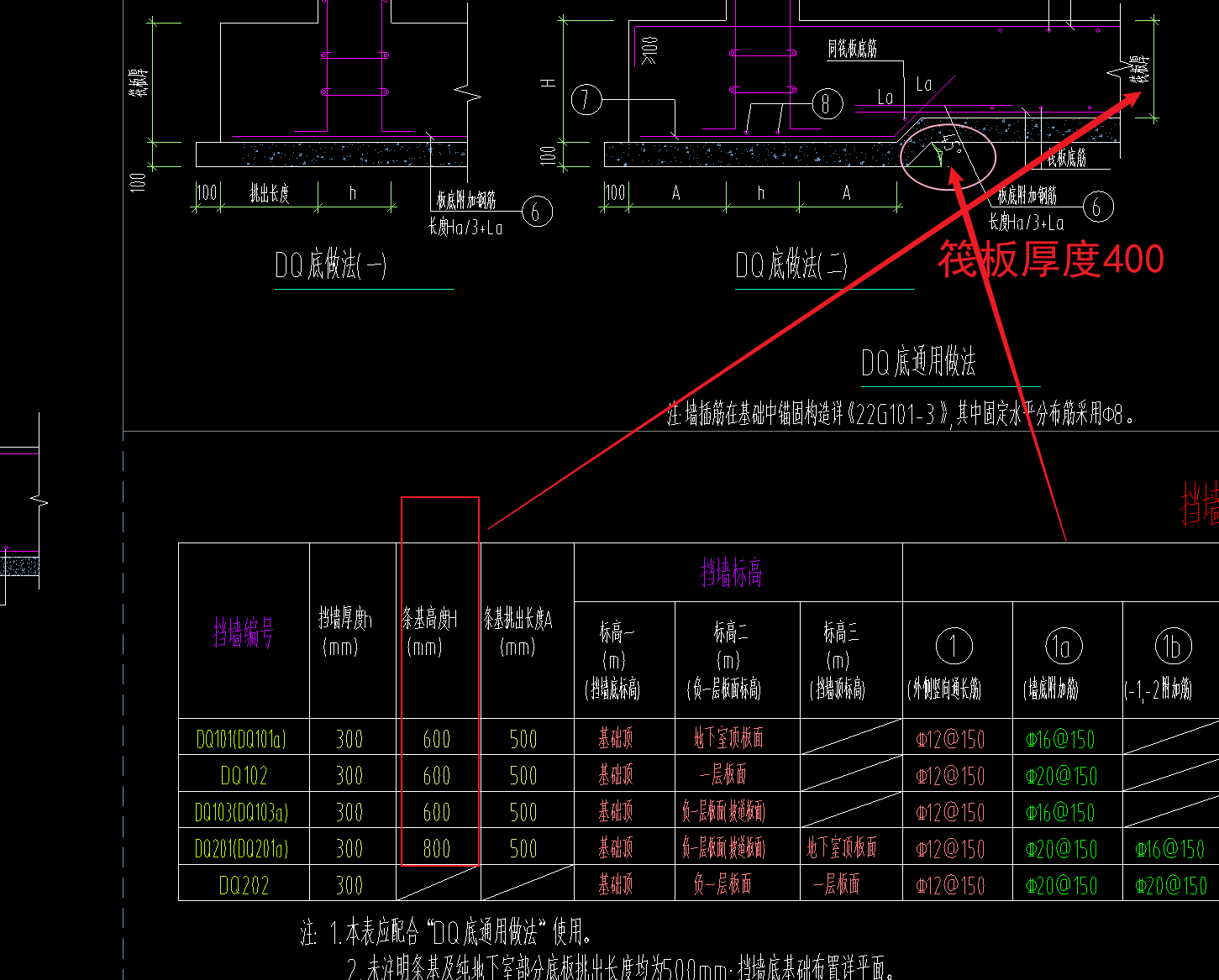Click Φ12@150 in the DQ101 row

950,740
